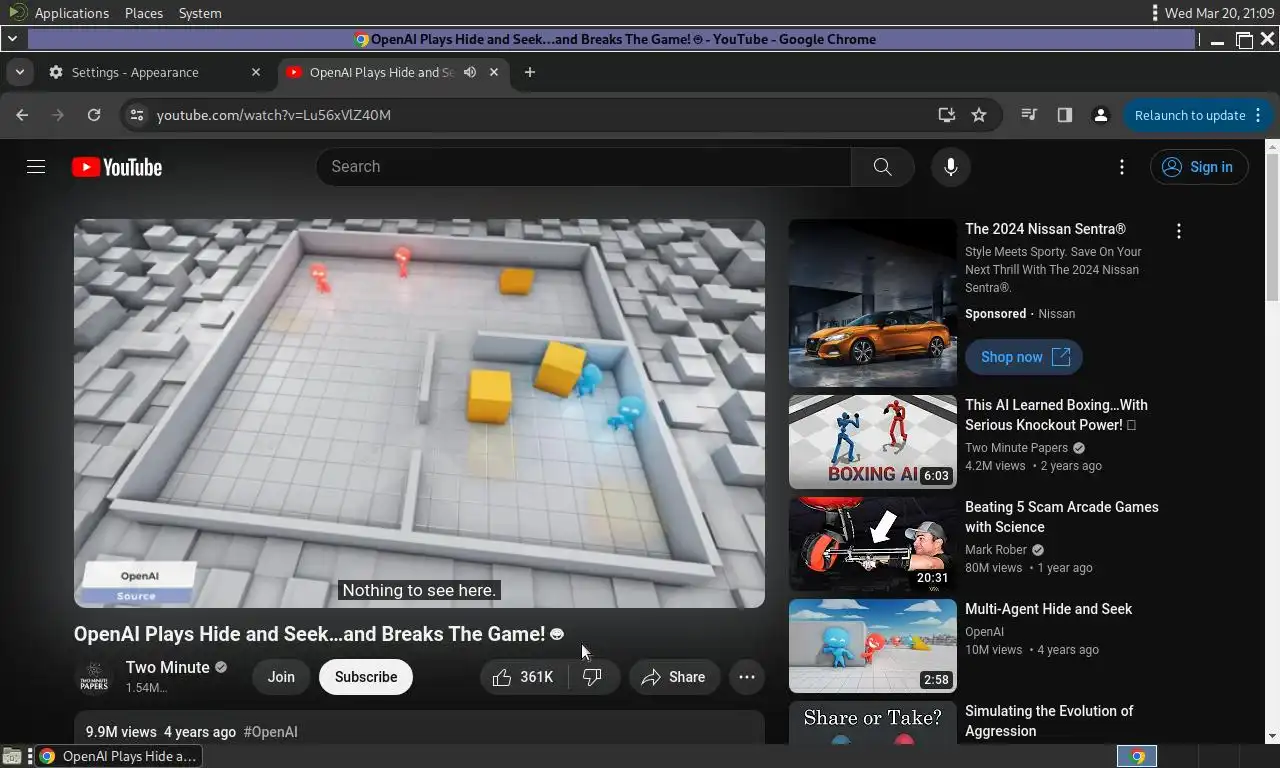Switch to Settings - Appearance tab
The width and height of the screenshot is (1280, 768).
pos(155,72)
